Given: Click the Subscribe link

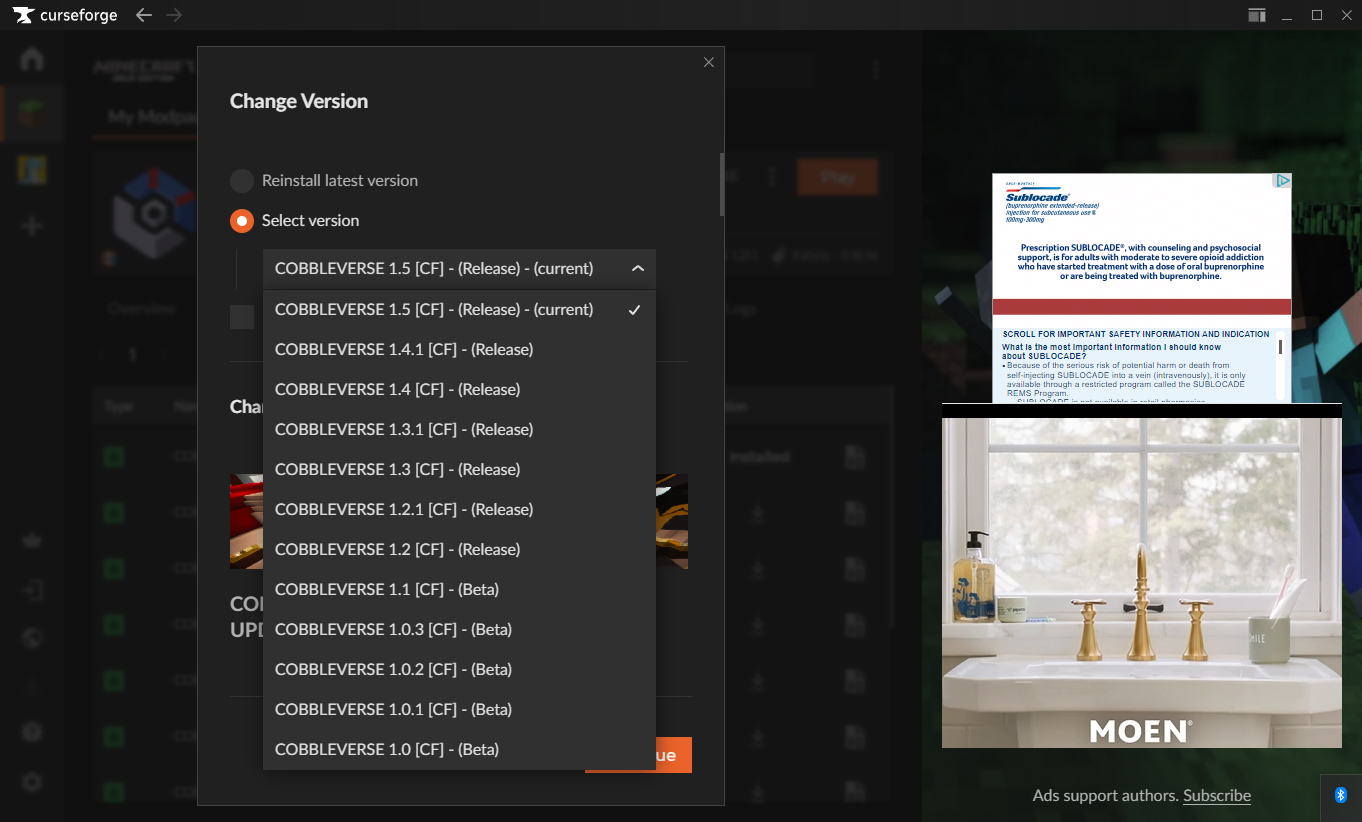Looking at the screenshot, I should 1216,796.
